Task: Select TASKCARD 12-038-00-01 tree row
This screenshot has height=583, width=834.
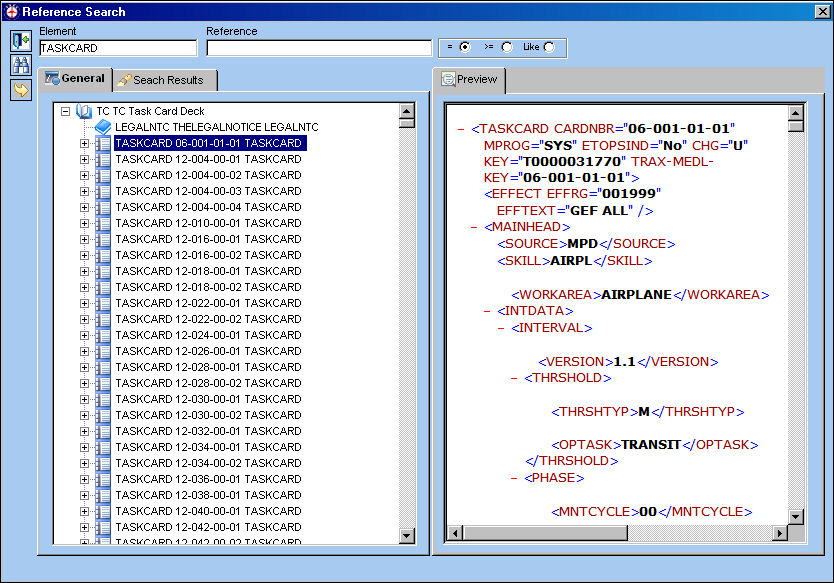Action: 208,495
